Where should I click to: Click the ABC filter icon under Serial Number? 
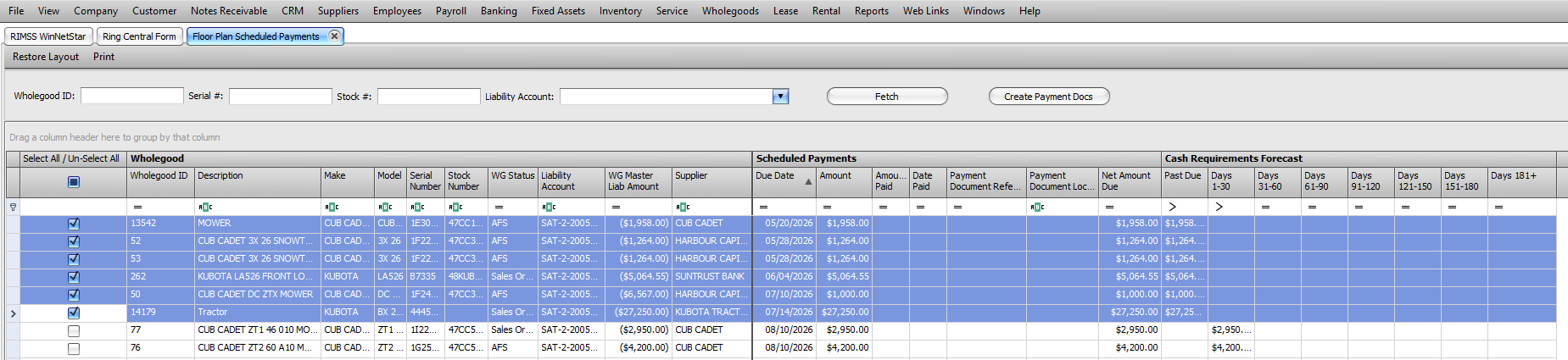click(417, 207)
